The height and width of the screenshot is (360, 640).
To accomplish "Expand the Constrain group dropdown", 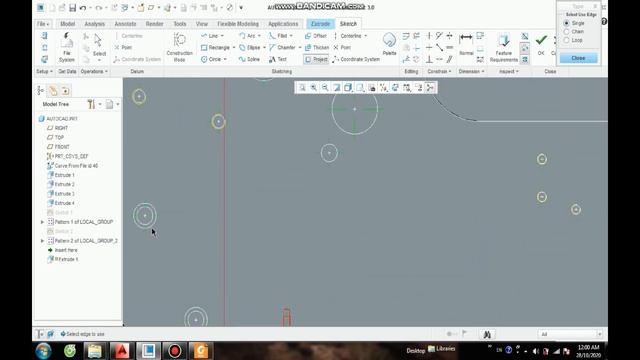I will (439, 71).
